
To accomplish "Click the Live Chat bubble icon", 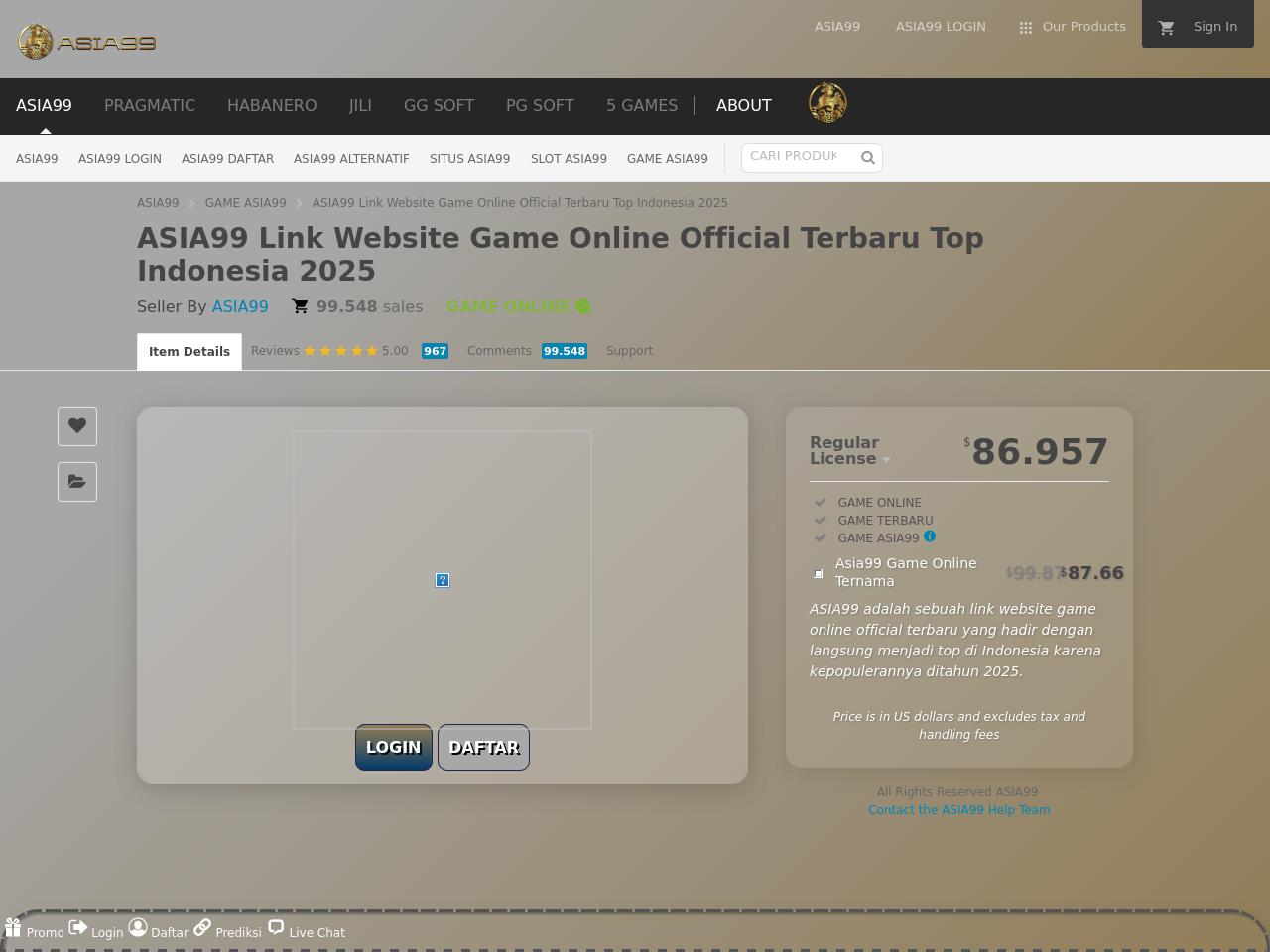I will click(276, 928).
